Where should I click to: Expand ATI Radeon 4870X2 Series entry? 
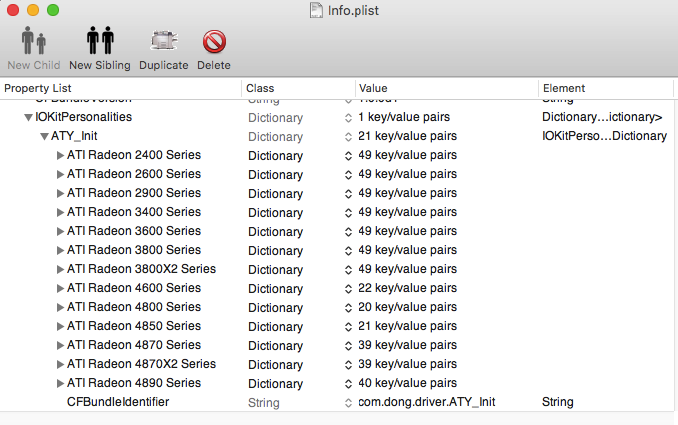click(61, 364)
